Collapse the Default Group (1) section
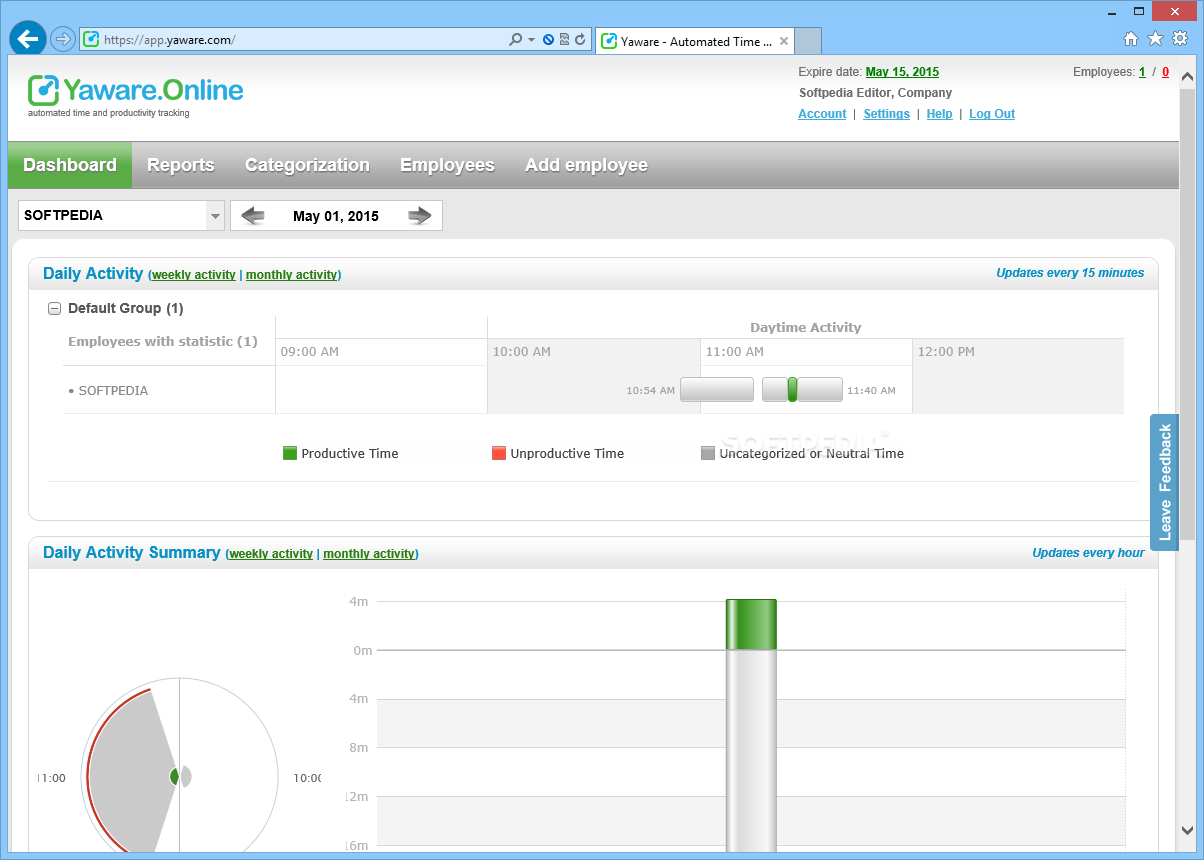1204x860 pixels. click(x=55, y=308)
